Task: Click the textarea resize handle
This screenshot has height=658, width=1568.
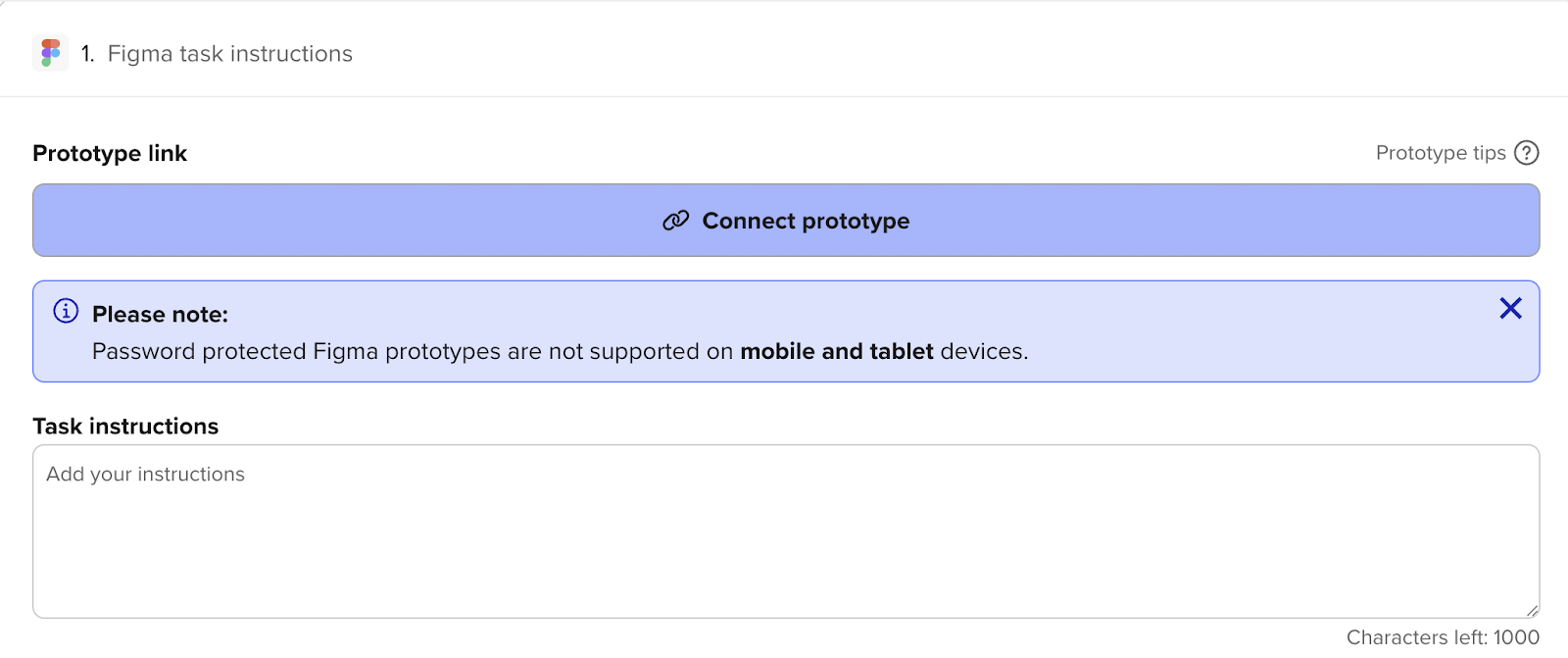Action: click(1532, 610)
